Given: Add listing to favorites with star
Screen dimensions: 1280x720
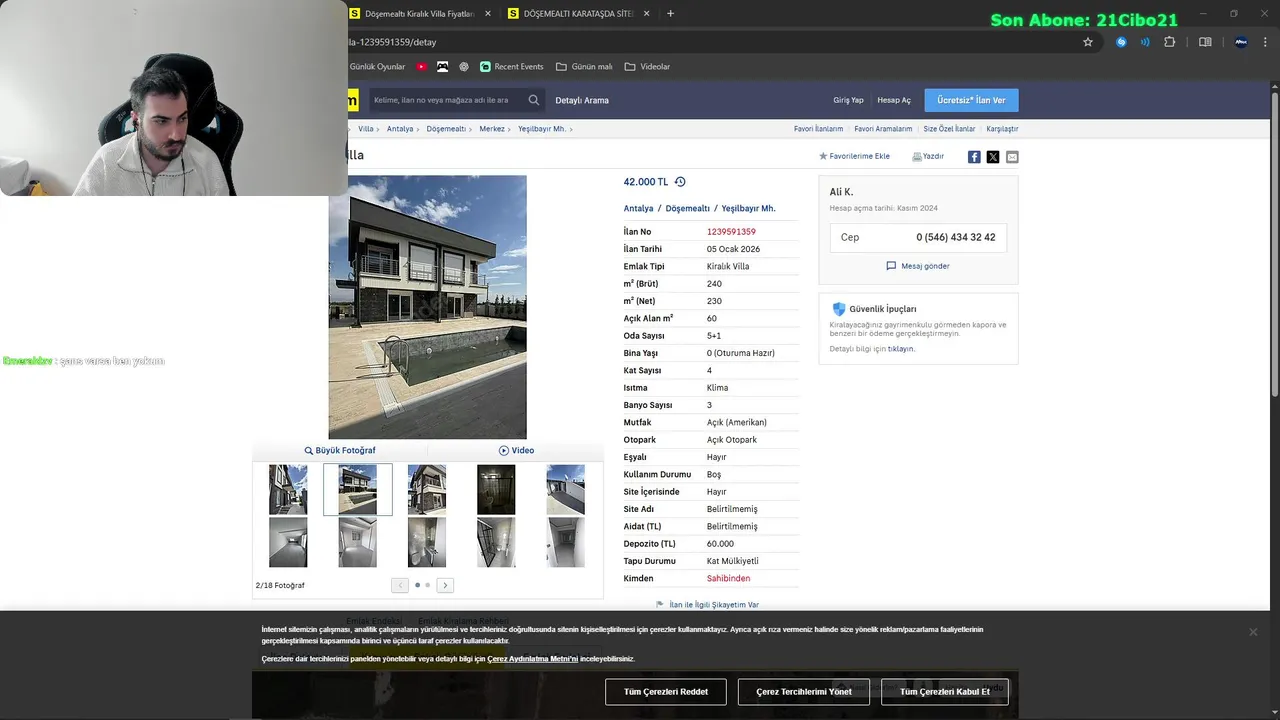Looking at the screenshot, I should [x=854, y=156].
